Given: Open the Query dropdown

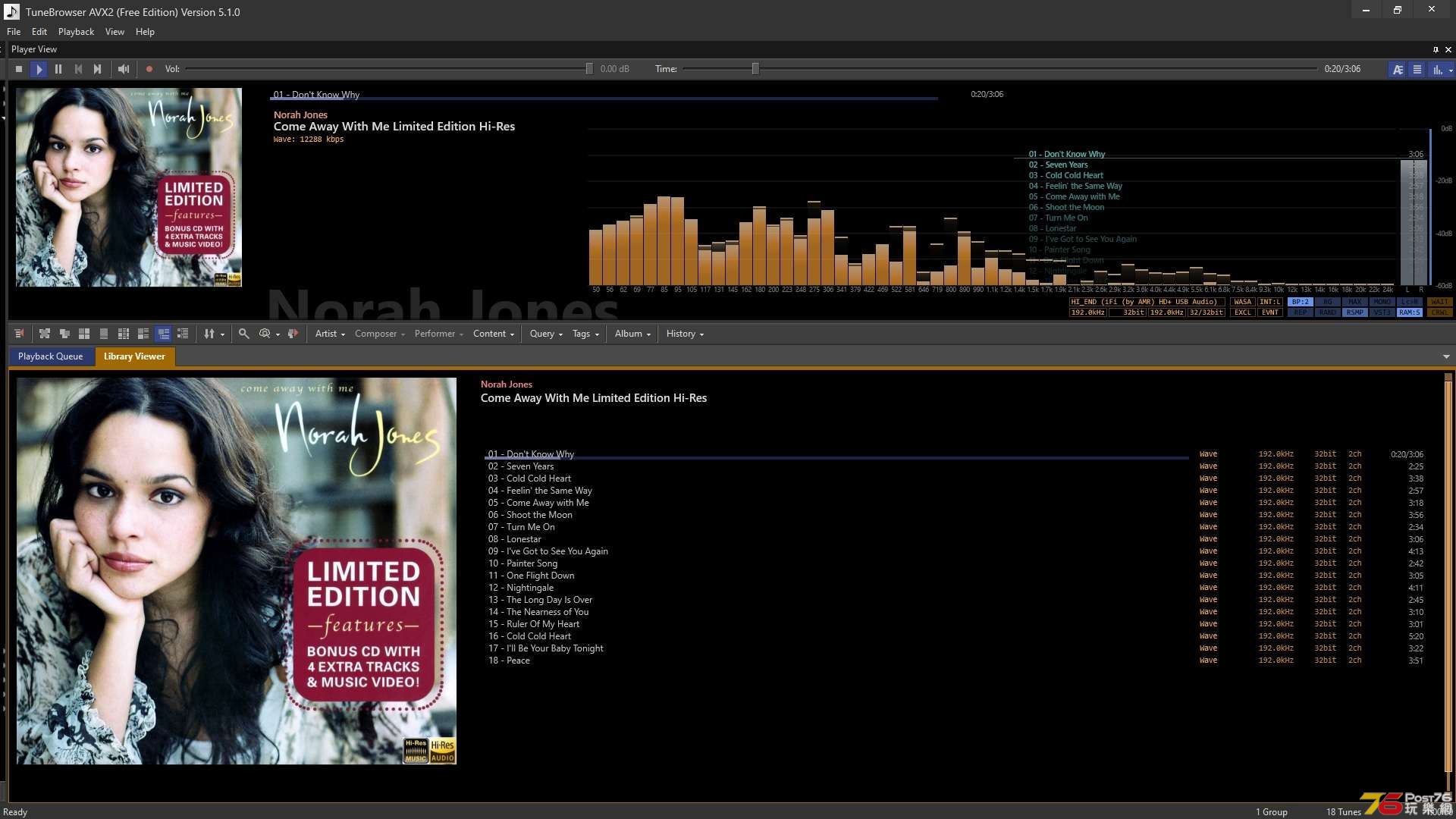Looking at the screenshot, I should point(546,334).
